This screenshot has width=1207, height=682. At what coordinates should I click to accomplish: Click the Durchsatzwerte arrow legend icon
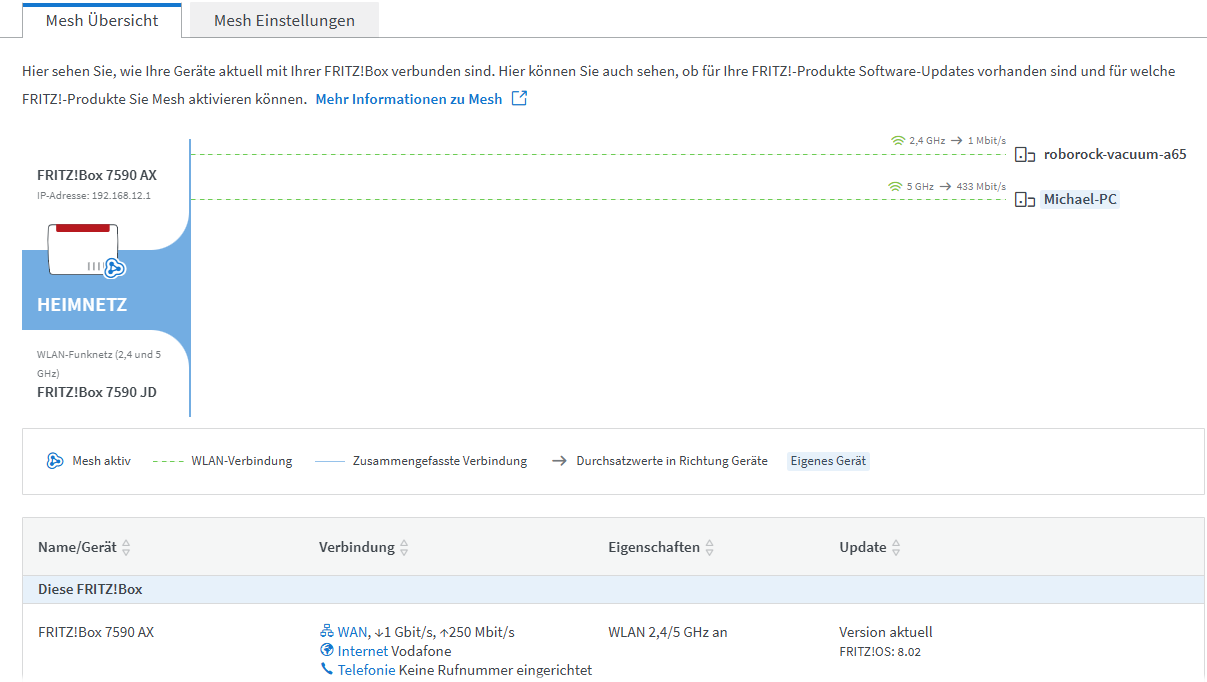(x=559, y=461)
